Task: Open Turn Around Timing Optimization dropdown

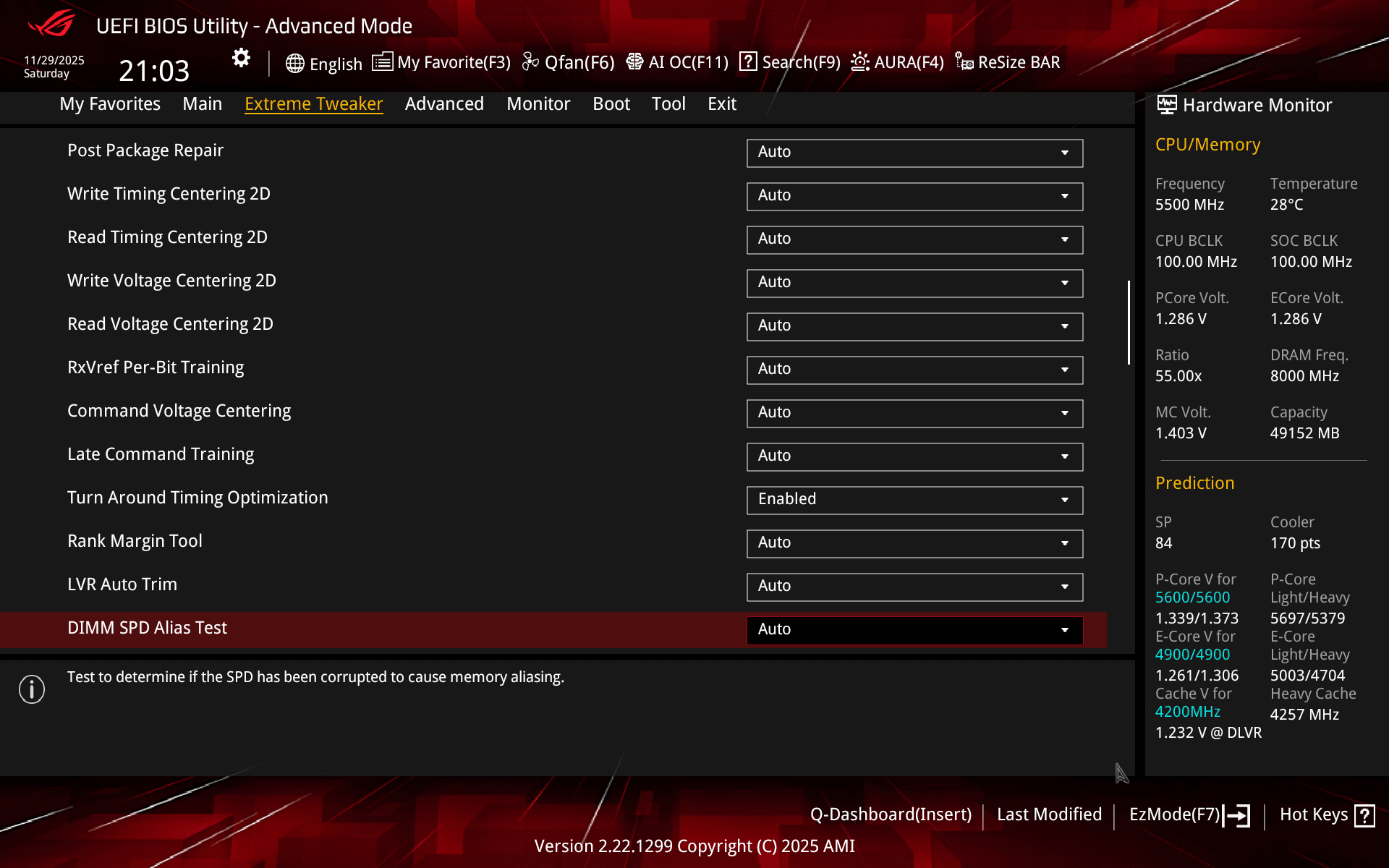Action: point(914,500)
